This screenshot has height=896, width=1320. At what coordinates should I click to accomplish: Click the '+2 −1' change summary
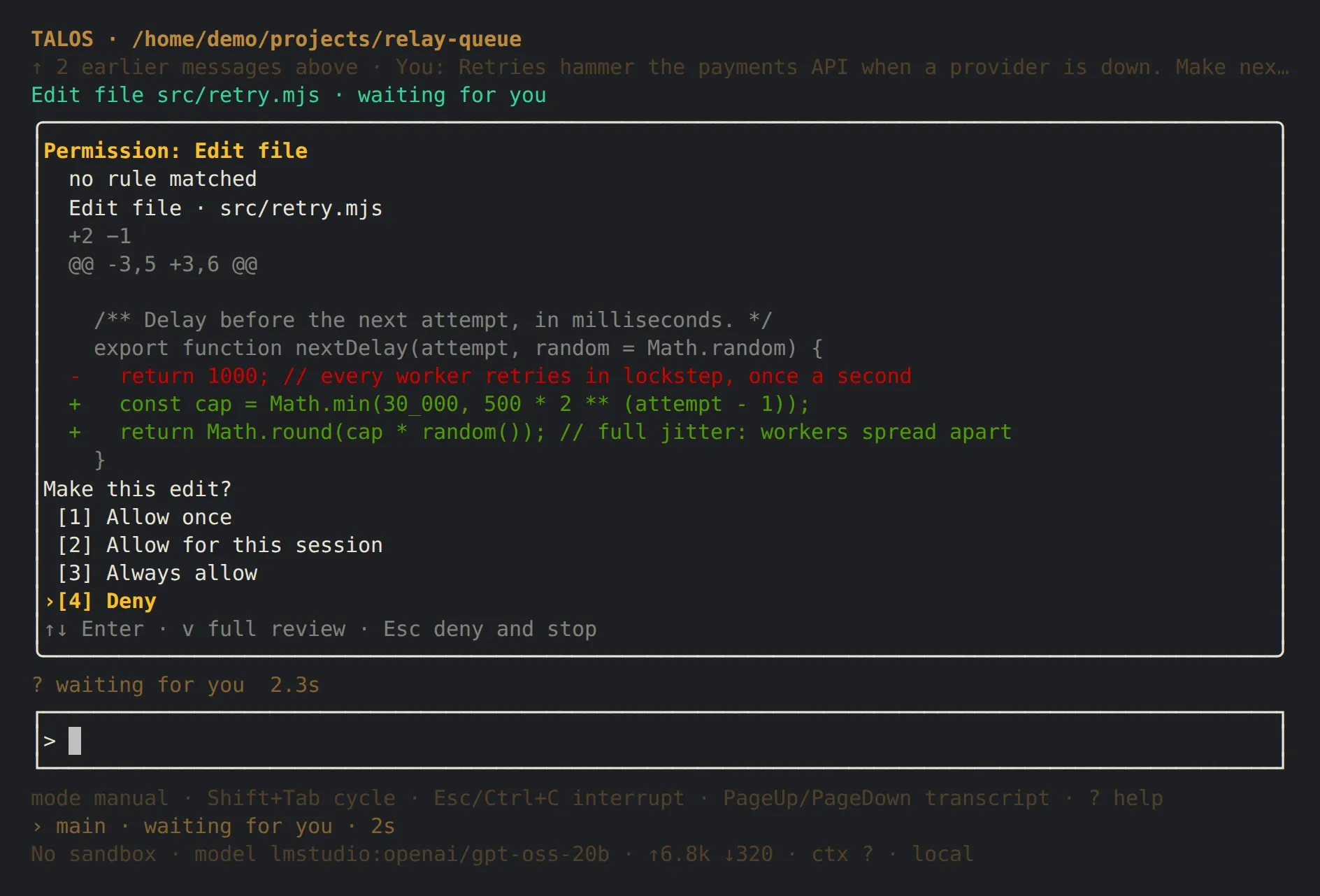tap(100, 236)
